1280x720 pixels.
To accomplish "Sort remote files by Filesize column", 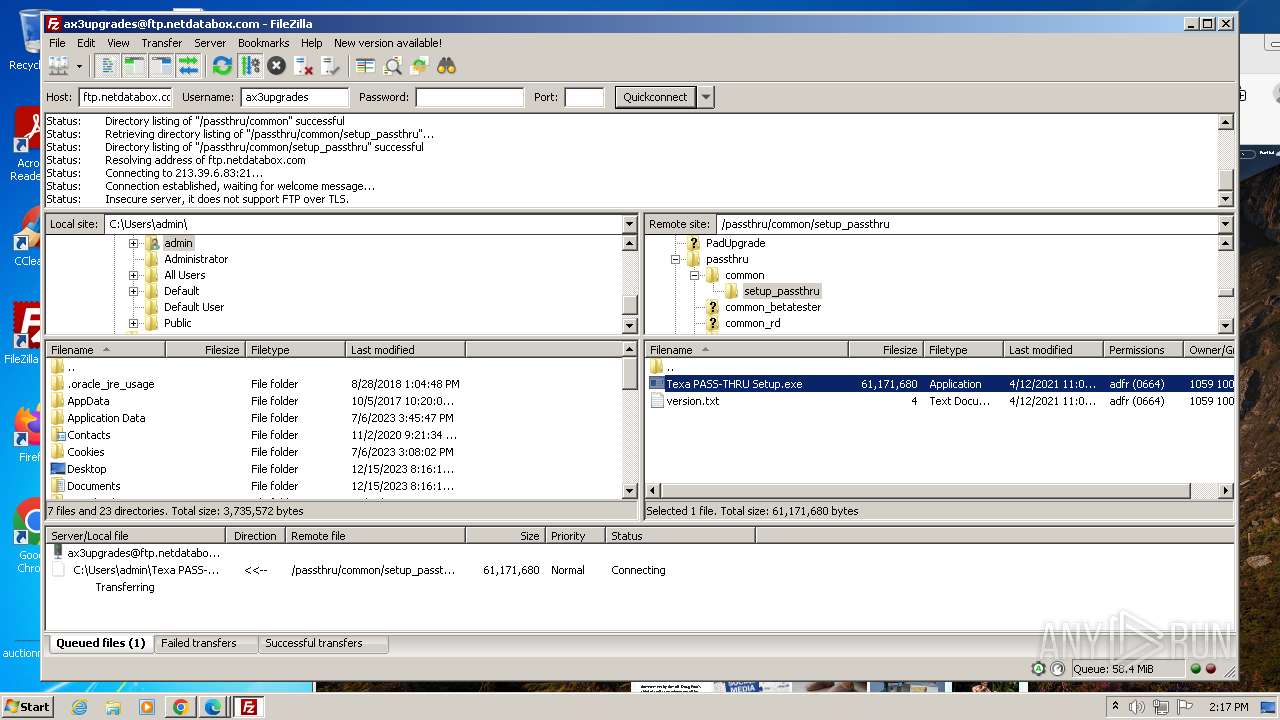I will coord(885,350).
